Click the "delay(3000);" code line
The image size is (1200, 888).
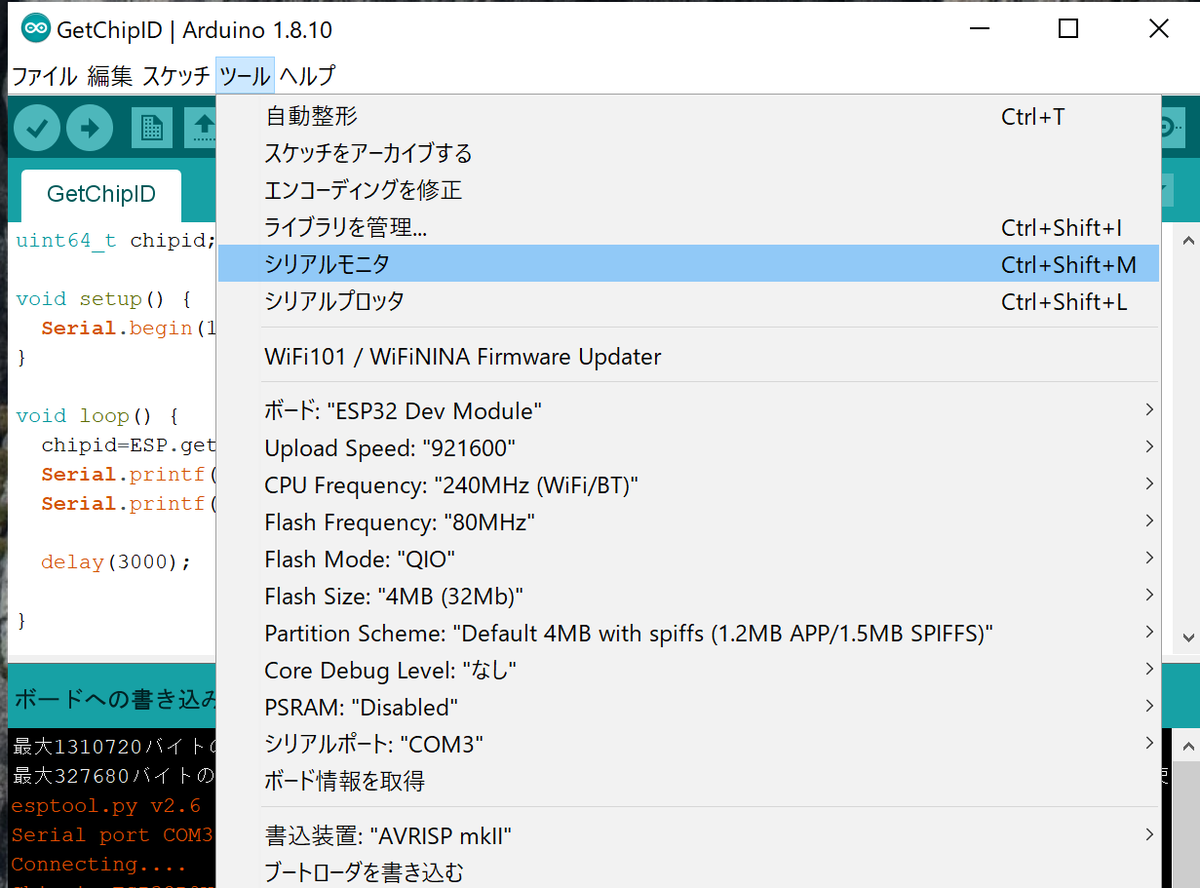[x=115, y=562]
